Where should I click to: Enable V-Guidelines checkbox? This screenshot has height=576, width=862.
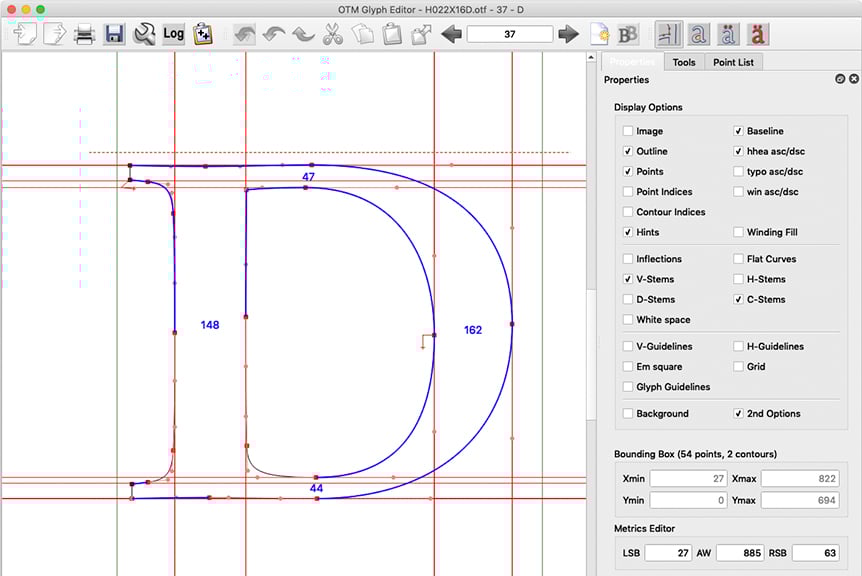point(628,346)
